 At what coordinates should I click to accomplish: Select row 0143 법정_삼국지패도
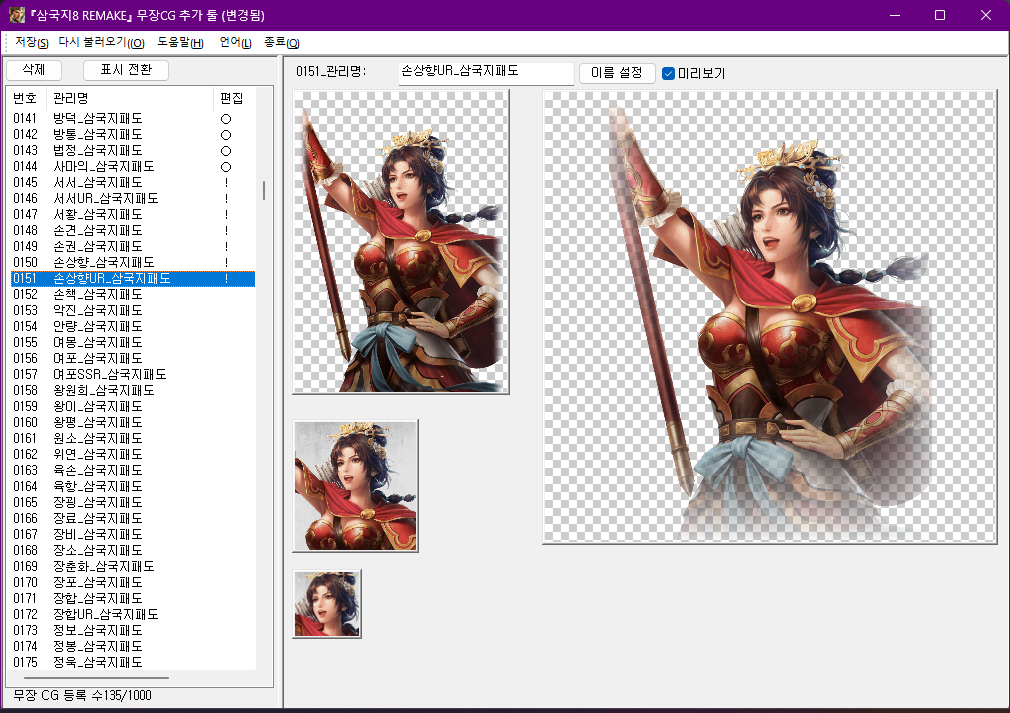click(x=133, y=150)
